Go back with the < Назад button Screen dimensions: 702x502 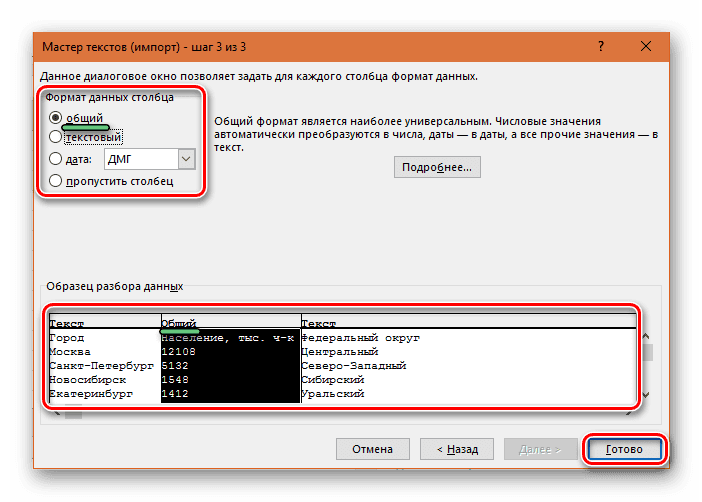tap(457, 449)
